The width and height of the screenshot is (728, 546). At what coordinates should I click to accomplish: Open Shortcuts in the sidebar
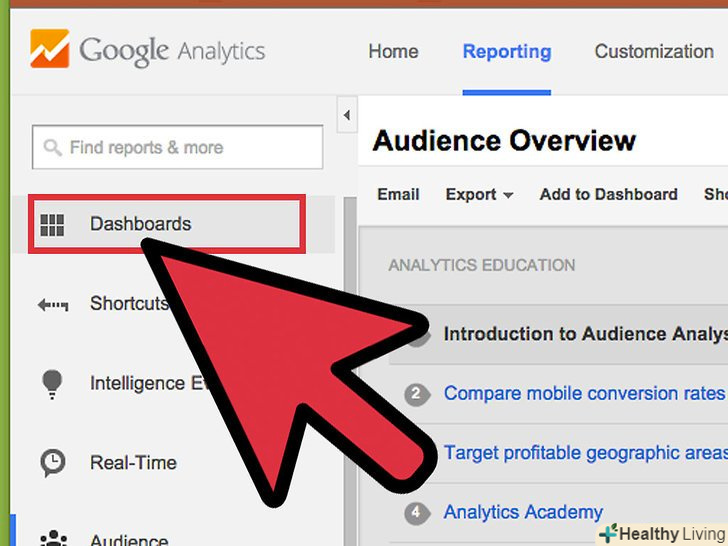[128, 304]
